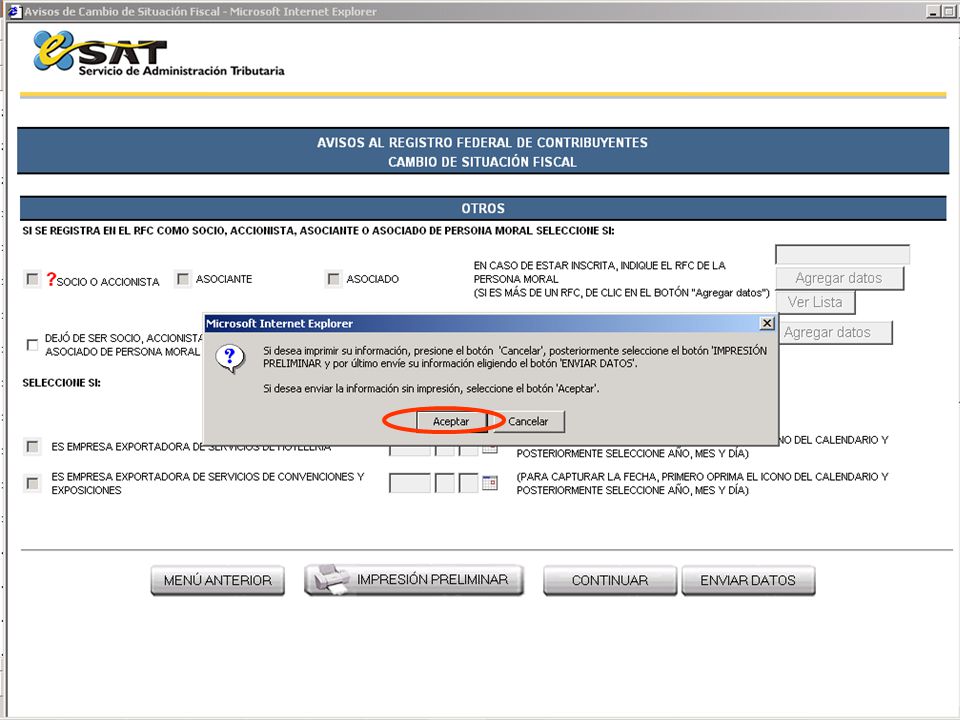The height and width of the screenshot is (720, 960).
Task: Proceed with the CONTINUAR button
Action: click(610, 580)
